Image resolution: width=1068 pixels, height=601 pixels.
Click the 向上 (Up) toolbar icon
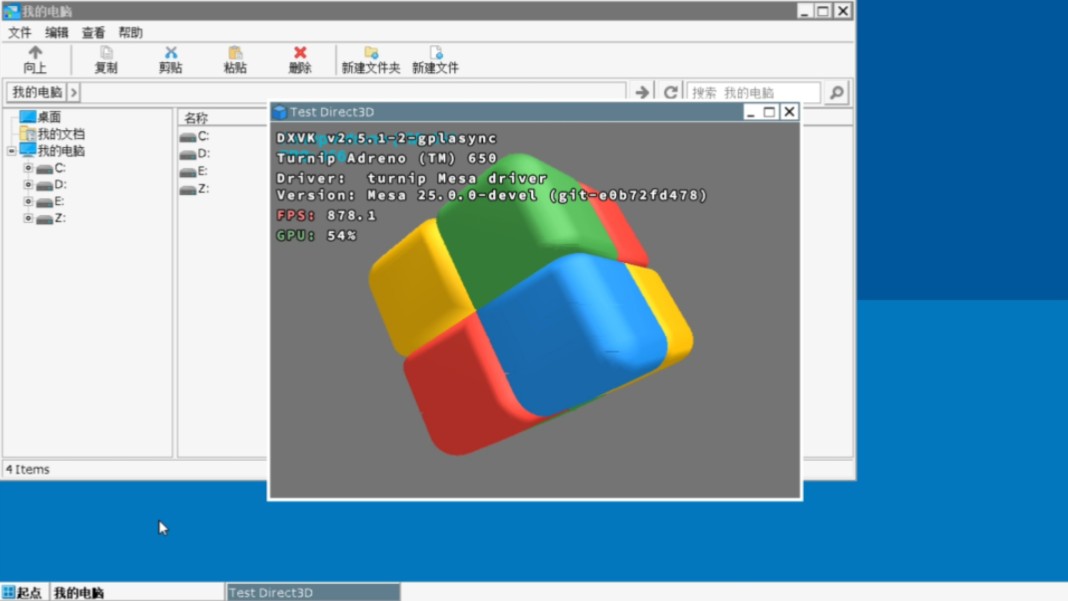36,57
